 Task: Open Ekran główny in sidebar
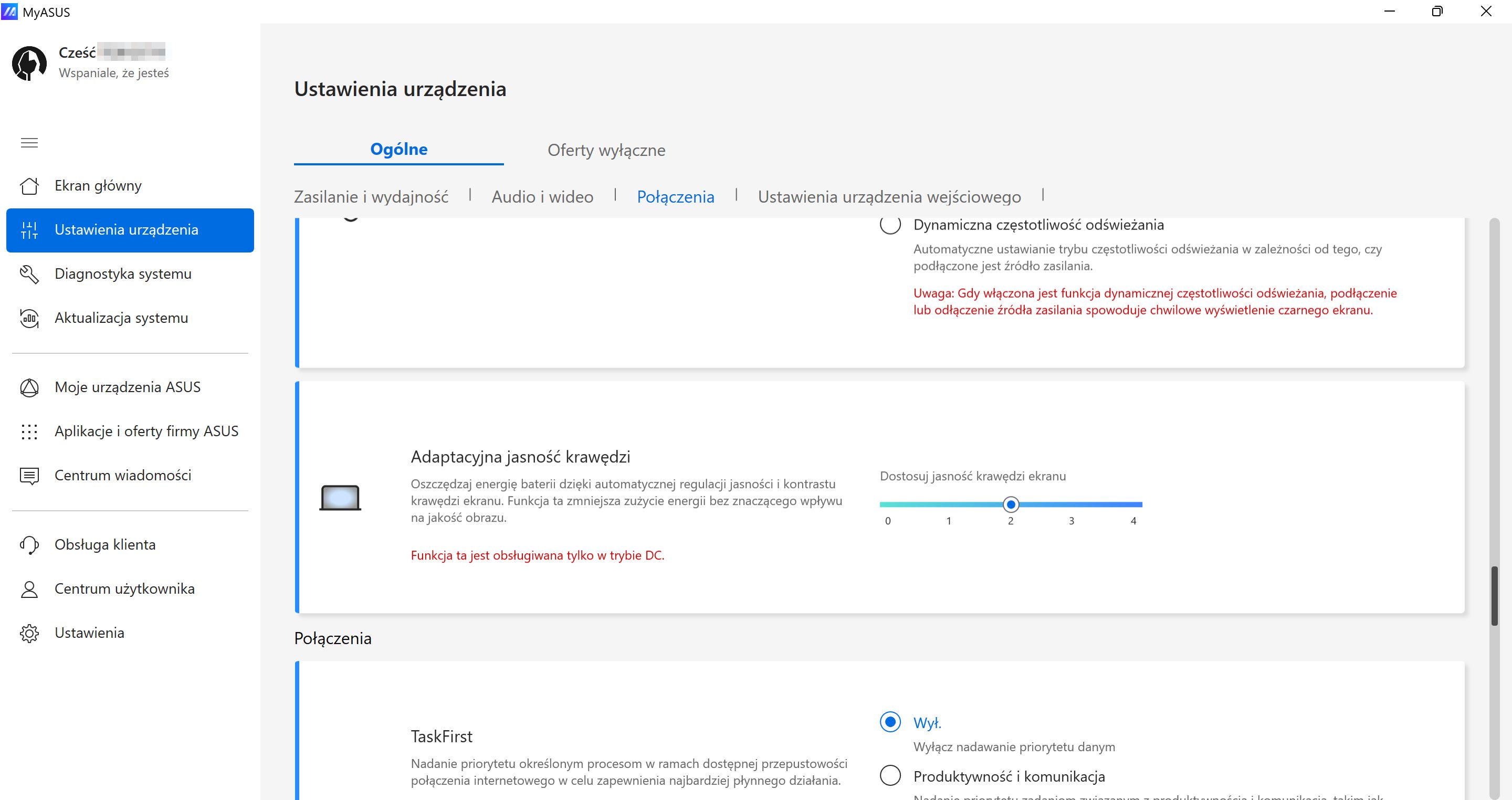(130, 186)
